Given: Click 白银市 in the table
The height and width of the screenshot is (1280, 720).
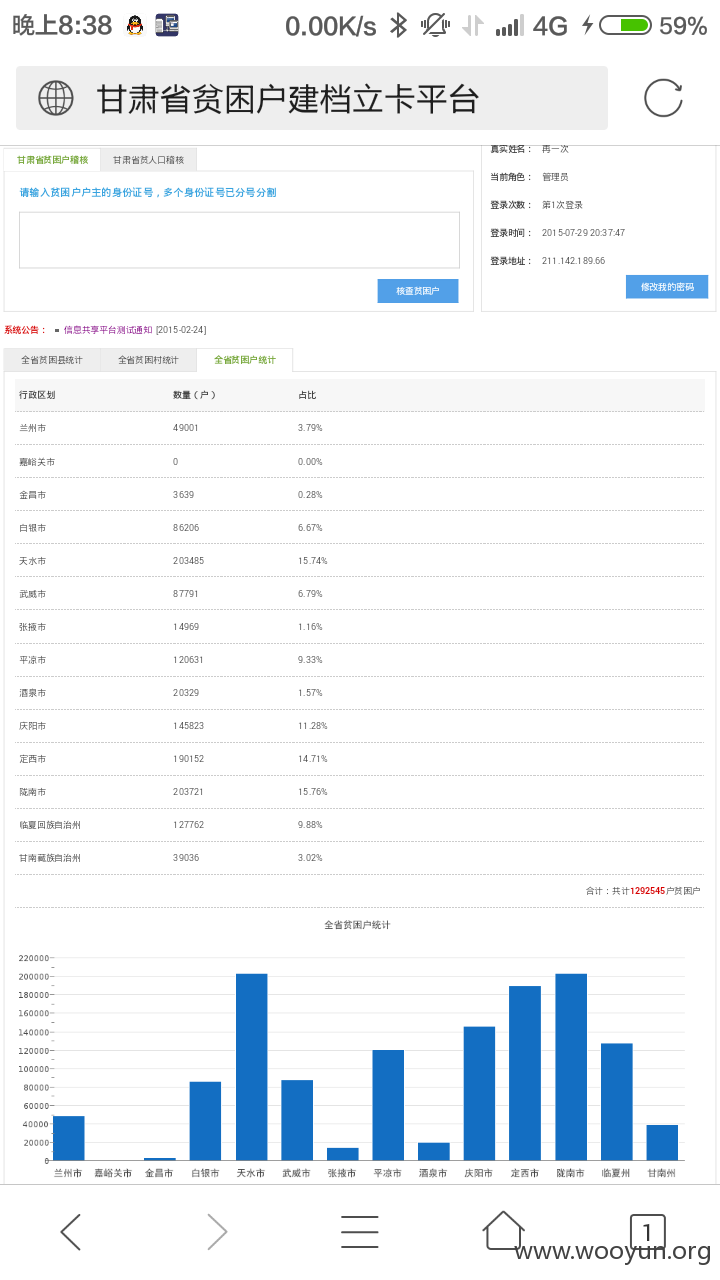Looking at the screenshot, I should click(32, 528).
